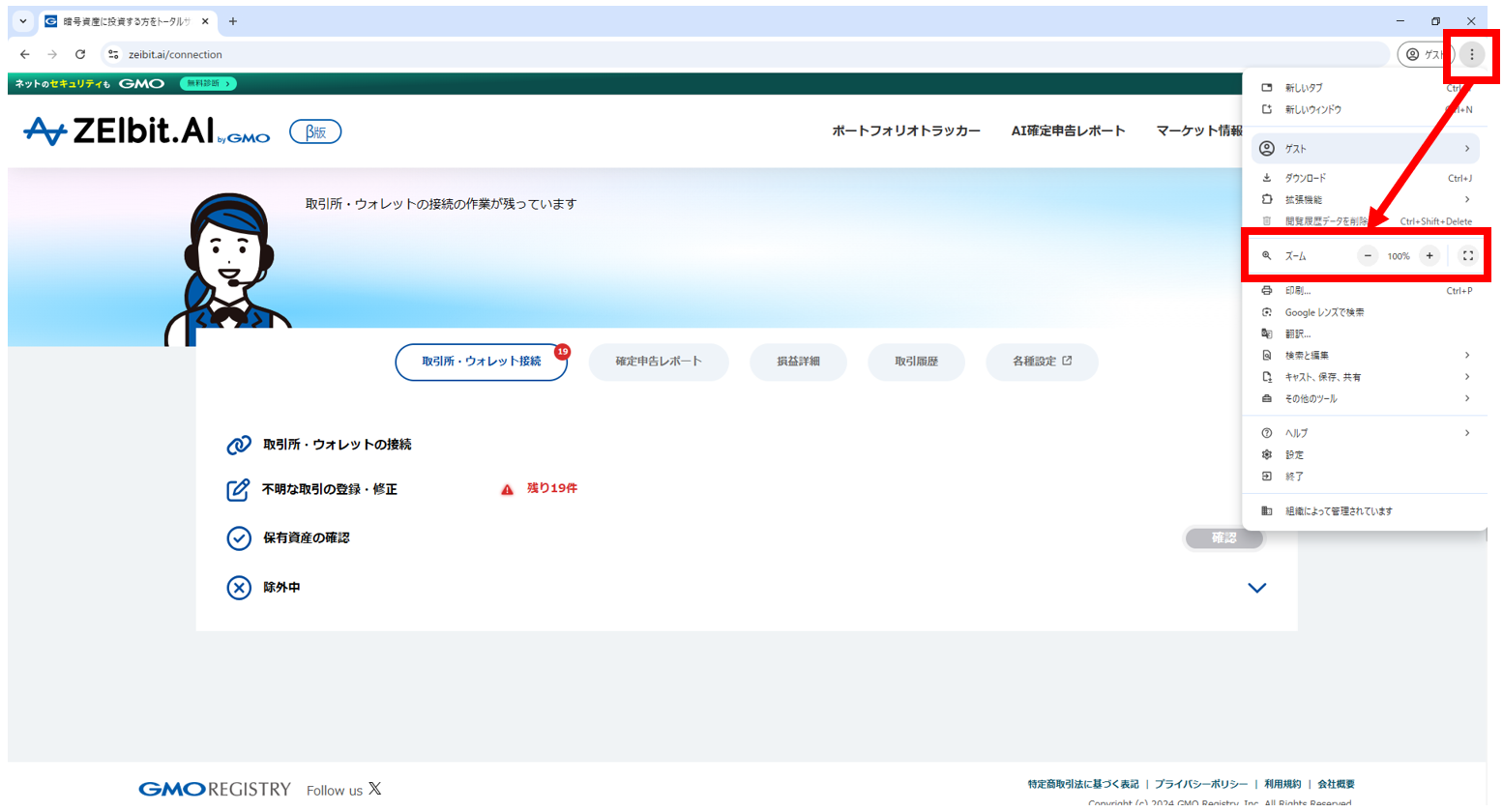This screenshot has width=1503, height=812.
Task: Click the ZEIbit.AI logo
Action: coord(147,131)
